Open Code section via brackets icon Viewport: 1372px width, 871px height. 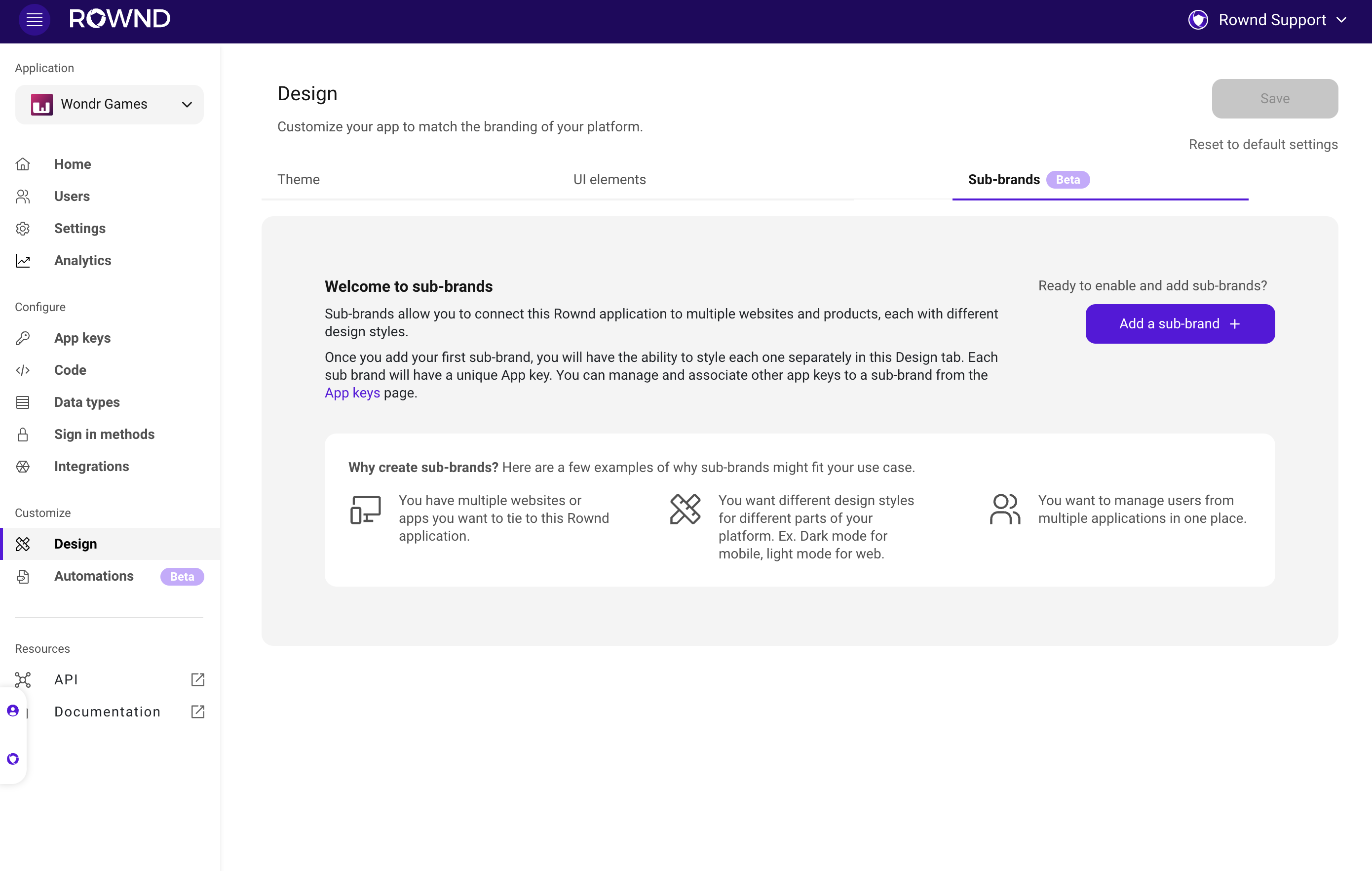(x=23, y=370)
